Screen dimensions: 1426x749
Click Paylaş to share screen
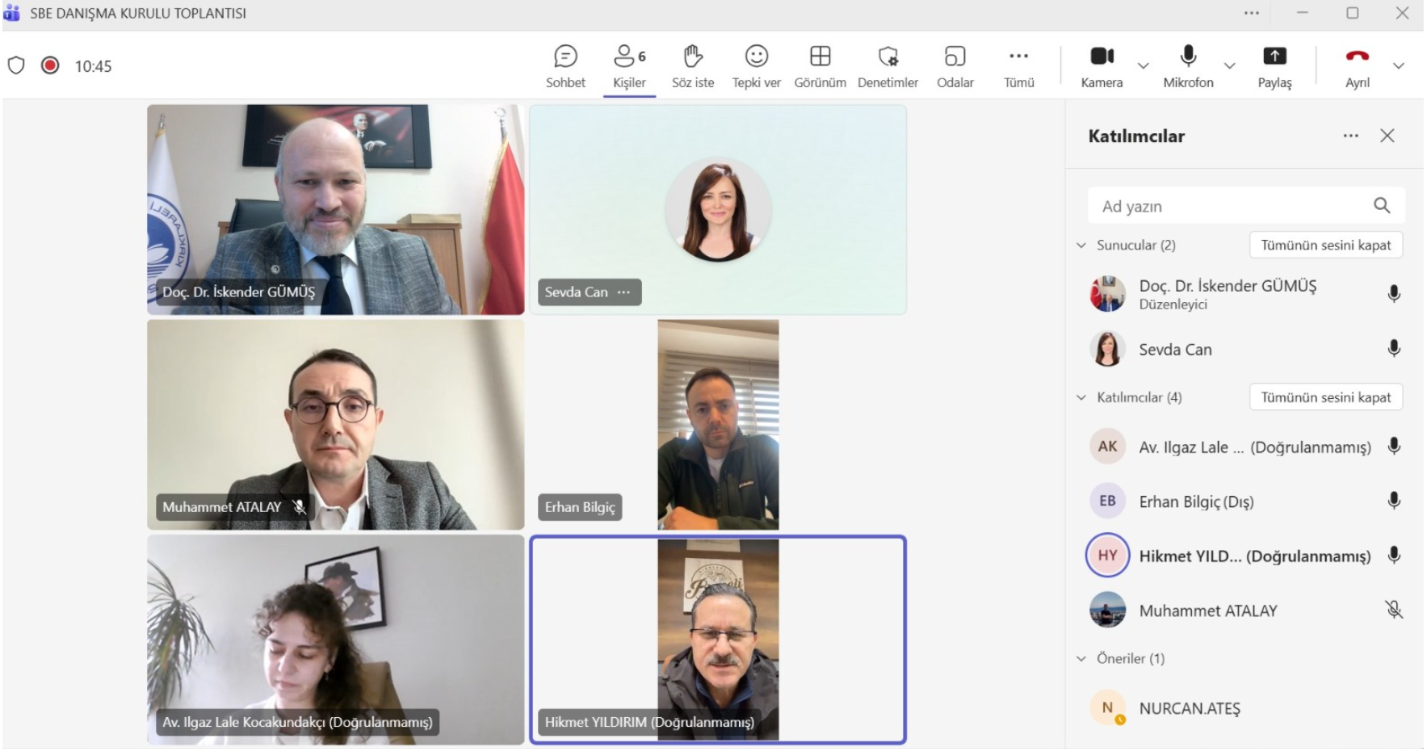click(1274, 66)
